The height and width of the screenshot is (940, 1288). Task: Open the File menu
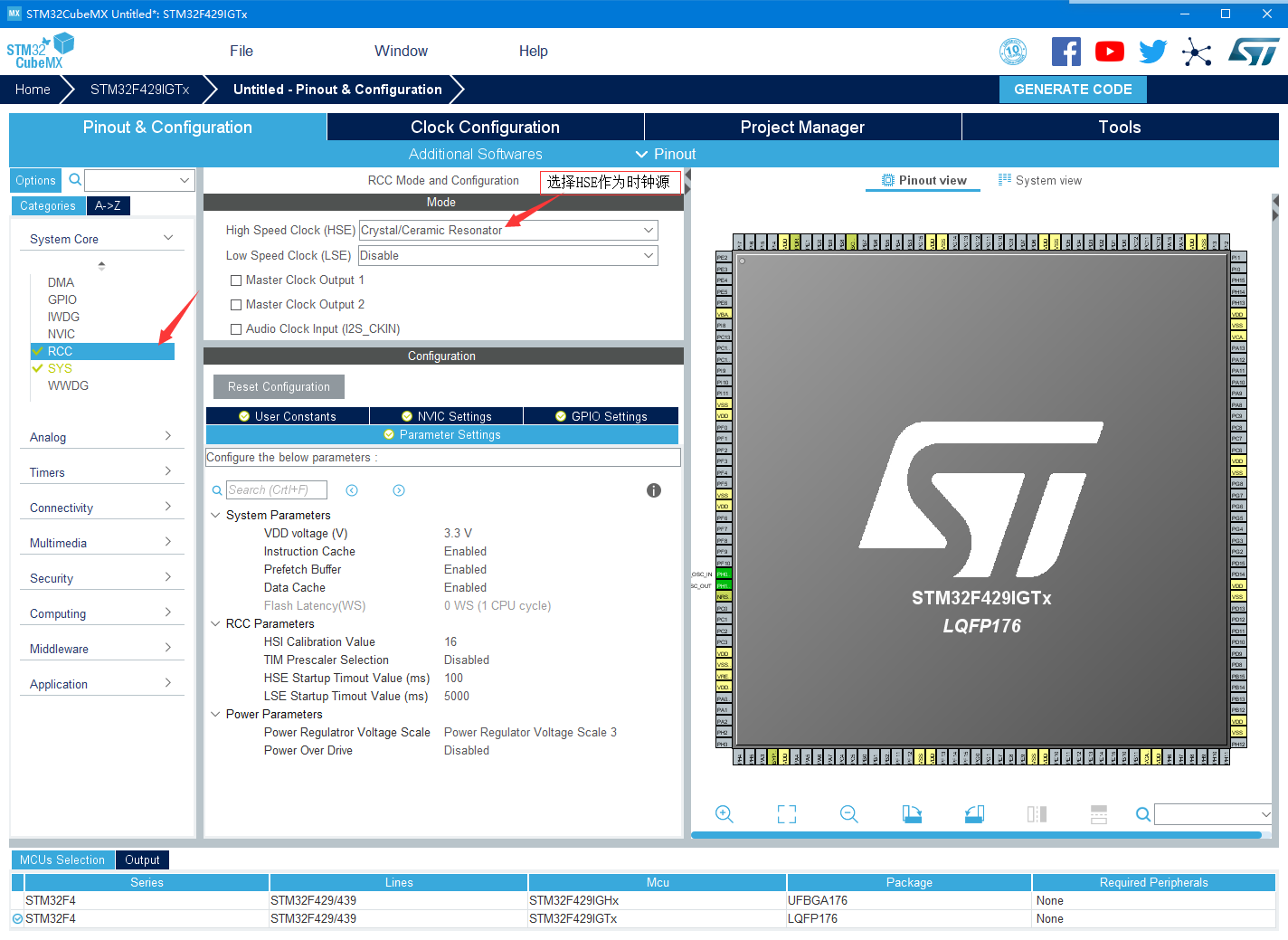point(241,52)
